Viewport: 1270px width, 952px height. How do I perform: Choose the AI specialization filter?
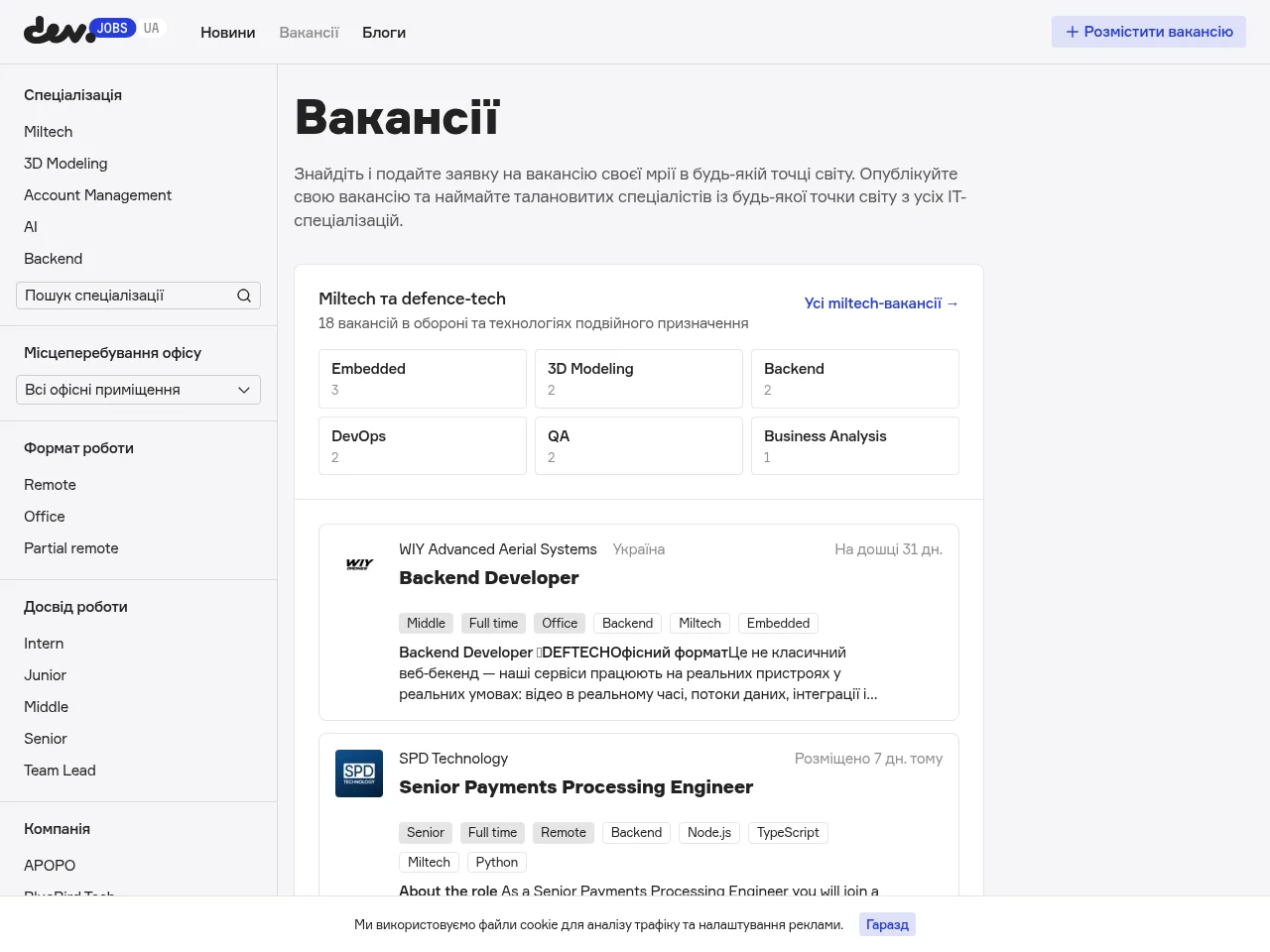31,227
